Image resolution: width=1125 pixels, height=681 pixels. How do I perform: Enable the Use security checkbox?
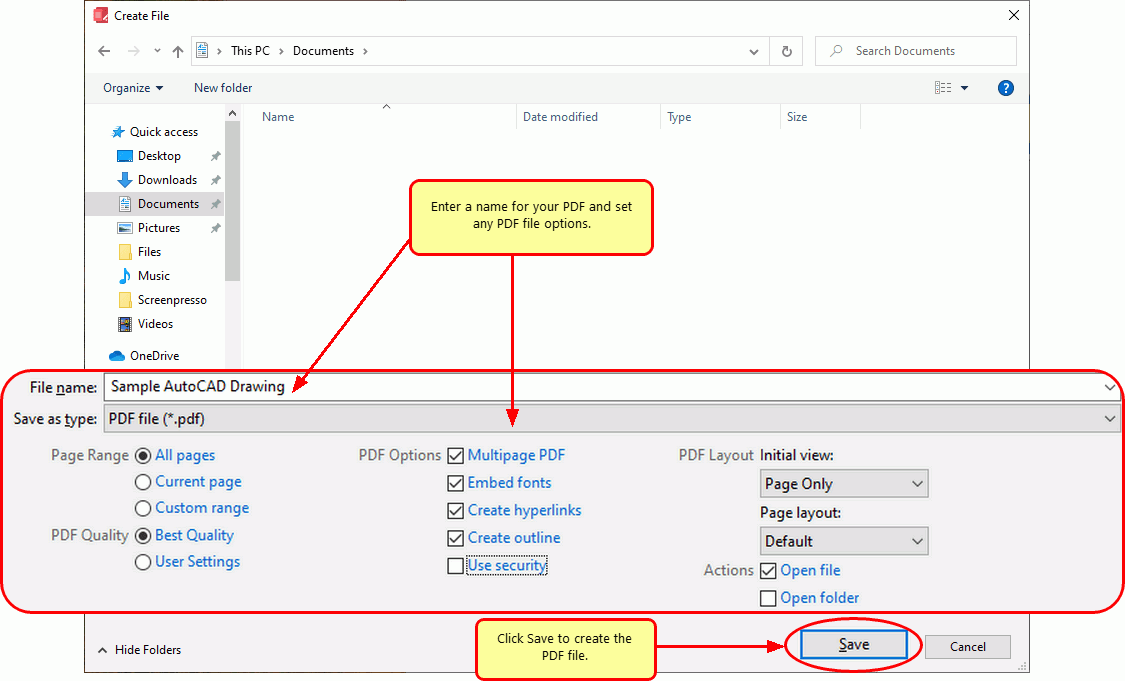tap(456, 565)
